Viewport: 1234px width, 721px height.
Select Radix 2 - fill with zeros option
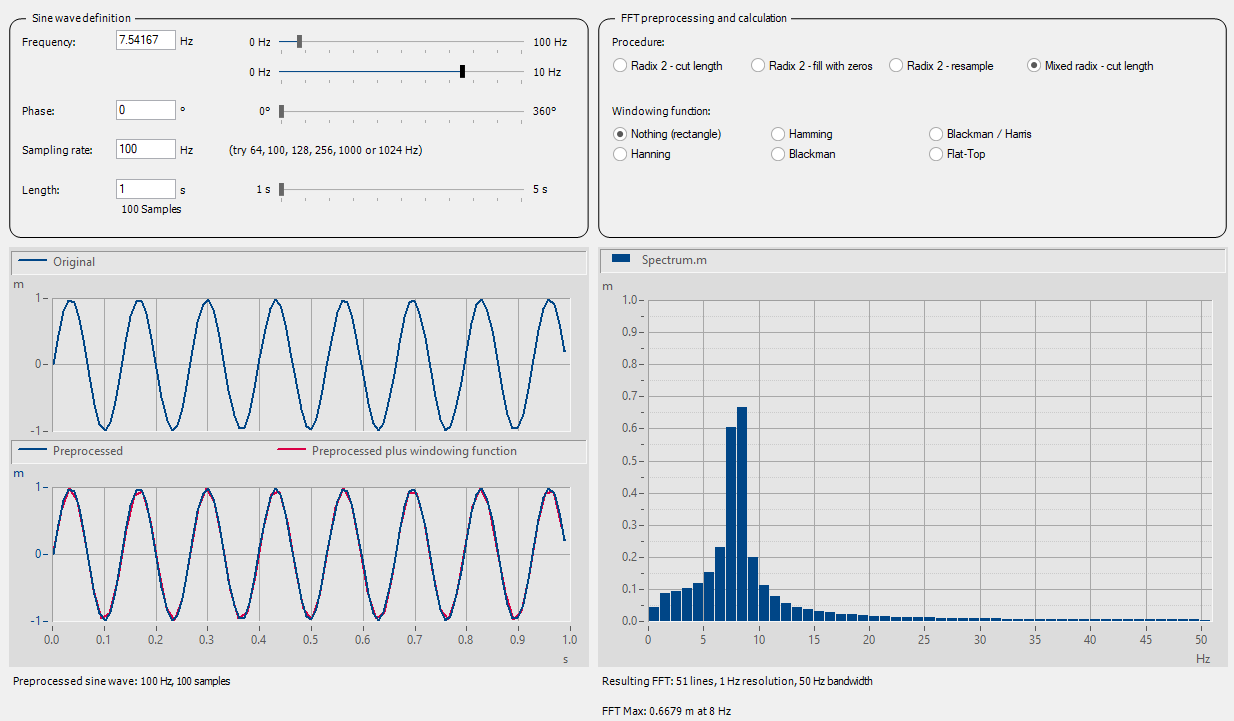[759, 66]
